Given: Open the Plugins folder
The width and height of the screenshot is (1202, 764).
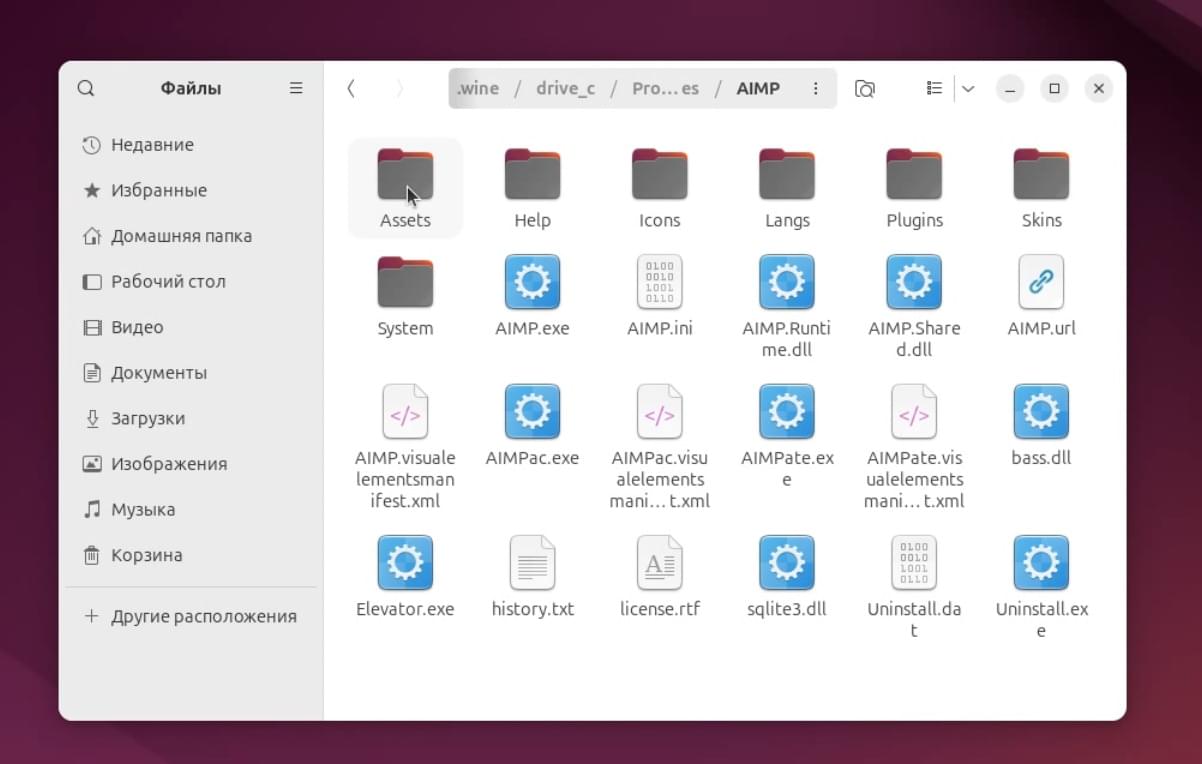Looking at the screenshot, I should (x=914, y=174).
